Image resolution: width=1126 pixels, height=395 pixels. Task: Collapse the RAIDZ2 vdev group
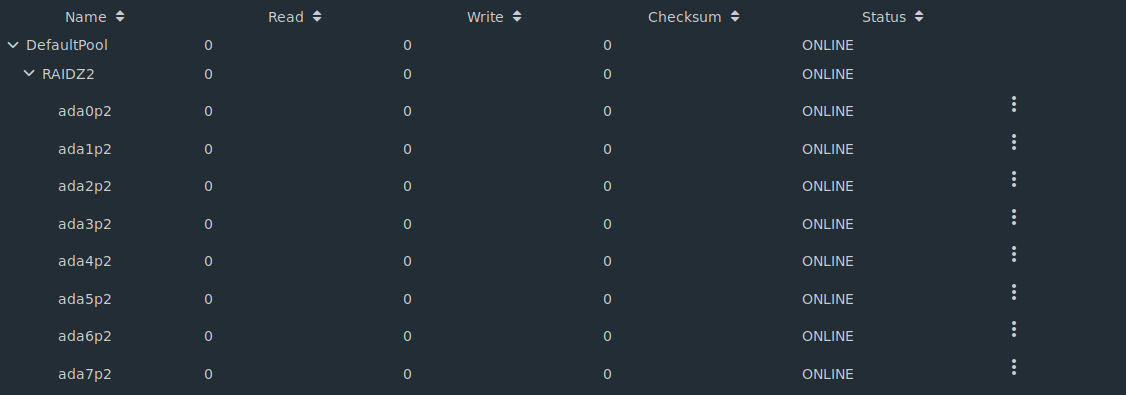(29, 73)
